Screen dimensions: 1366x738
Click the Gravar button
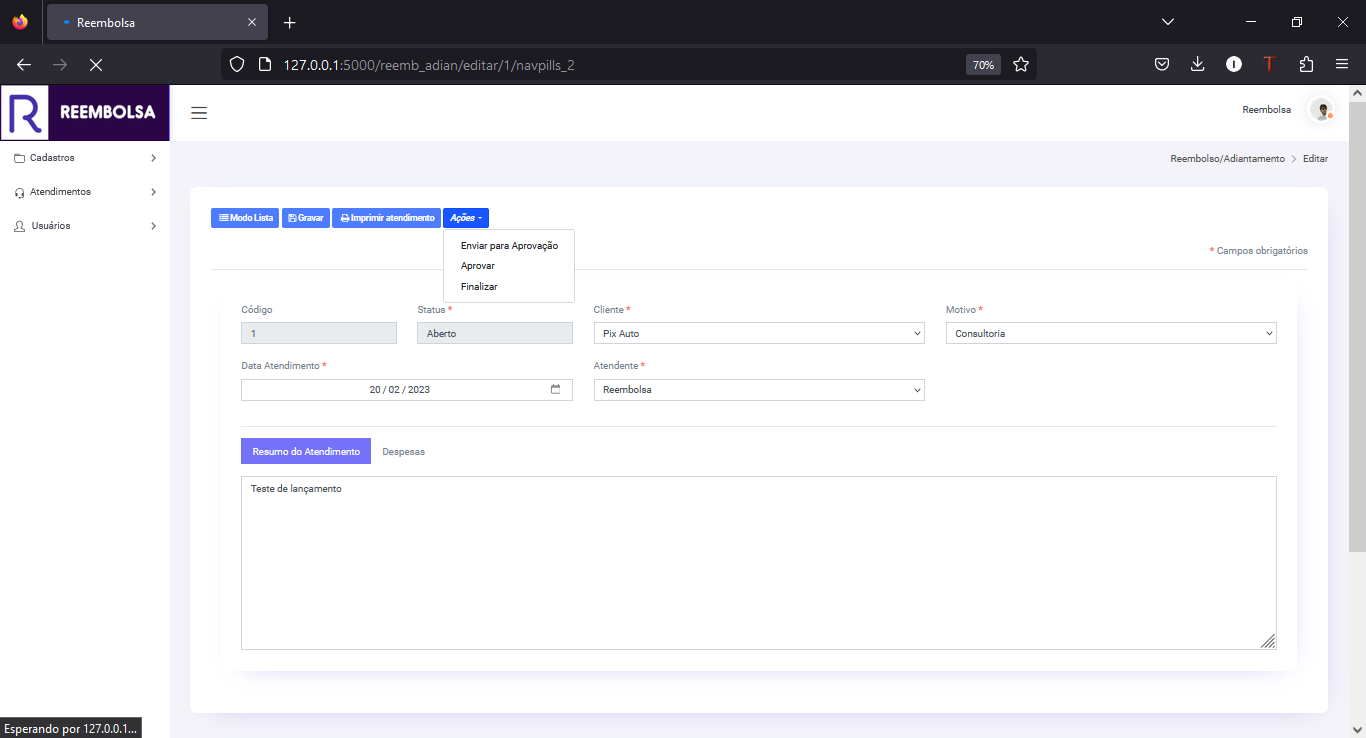[x=306, y=217]
